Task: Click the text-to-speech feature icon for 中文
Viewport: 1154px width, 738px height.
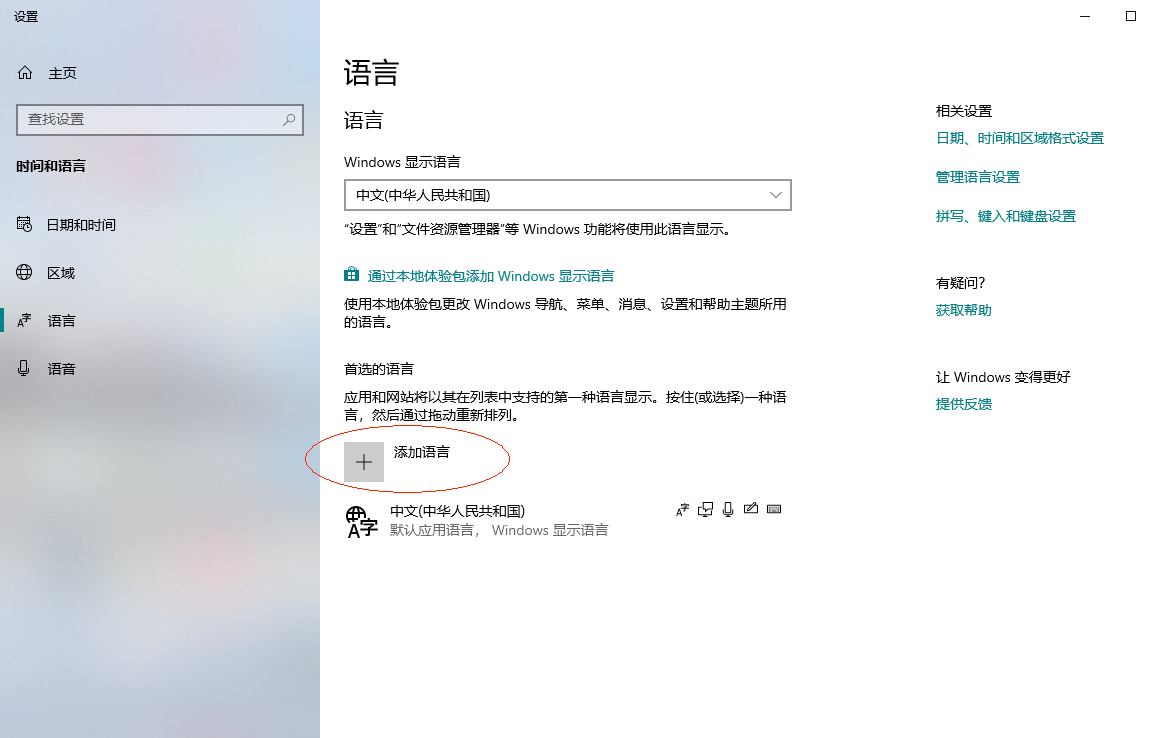Action: [x=705, y=509]
